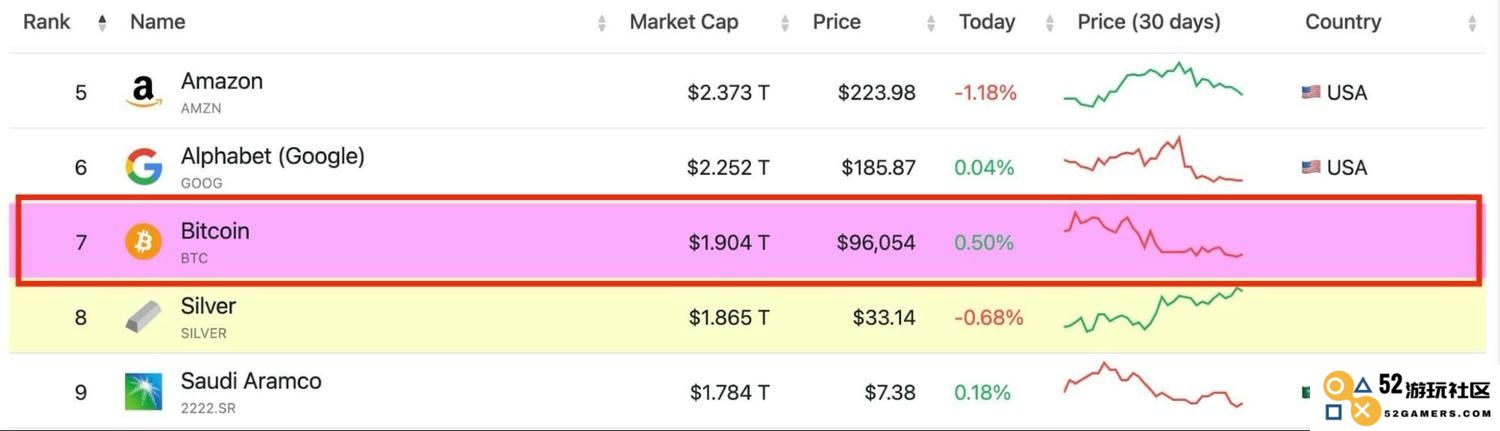Open the Amazon company link
The image size is (1500, 431).
click(x=222, y=81)
